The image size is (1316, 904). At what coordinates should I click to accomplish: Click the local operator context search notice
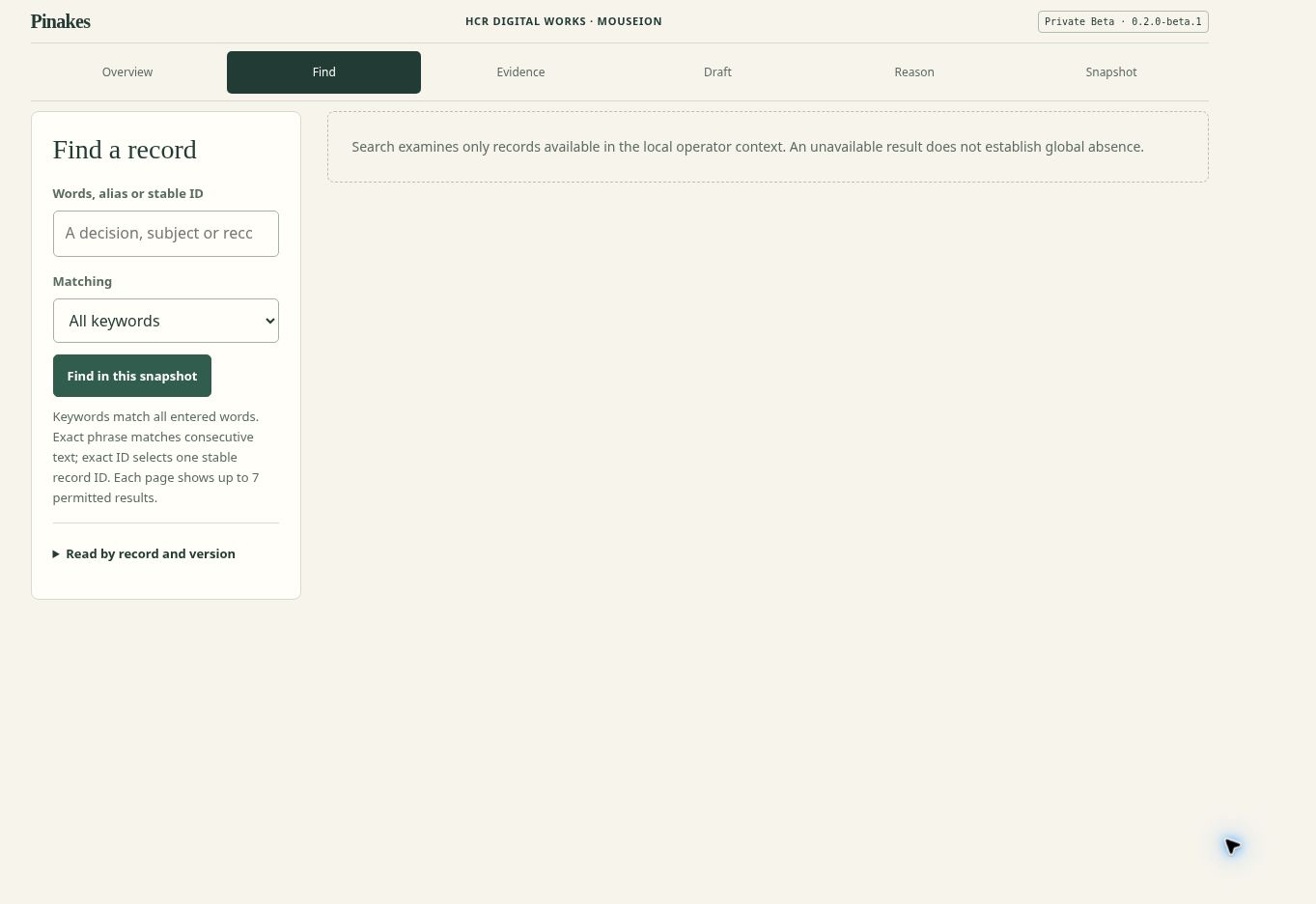tap(768, 147)
